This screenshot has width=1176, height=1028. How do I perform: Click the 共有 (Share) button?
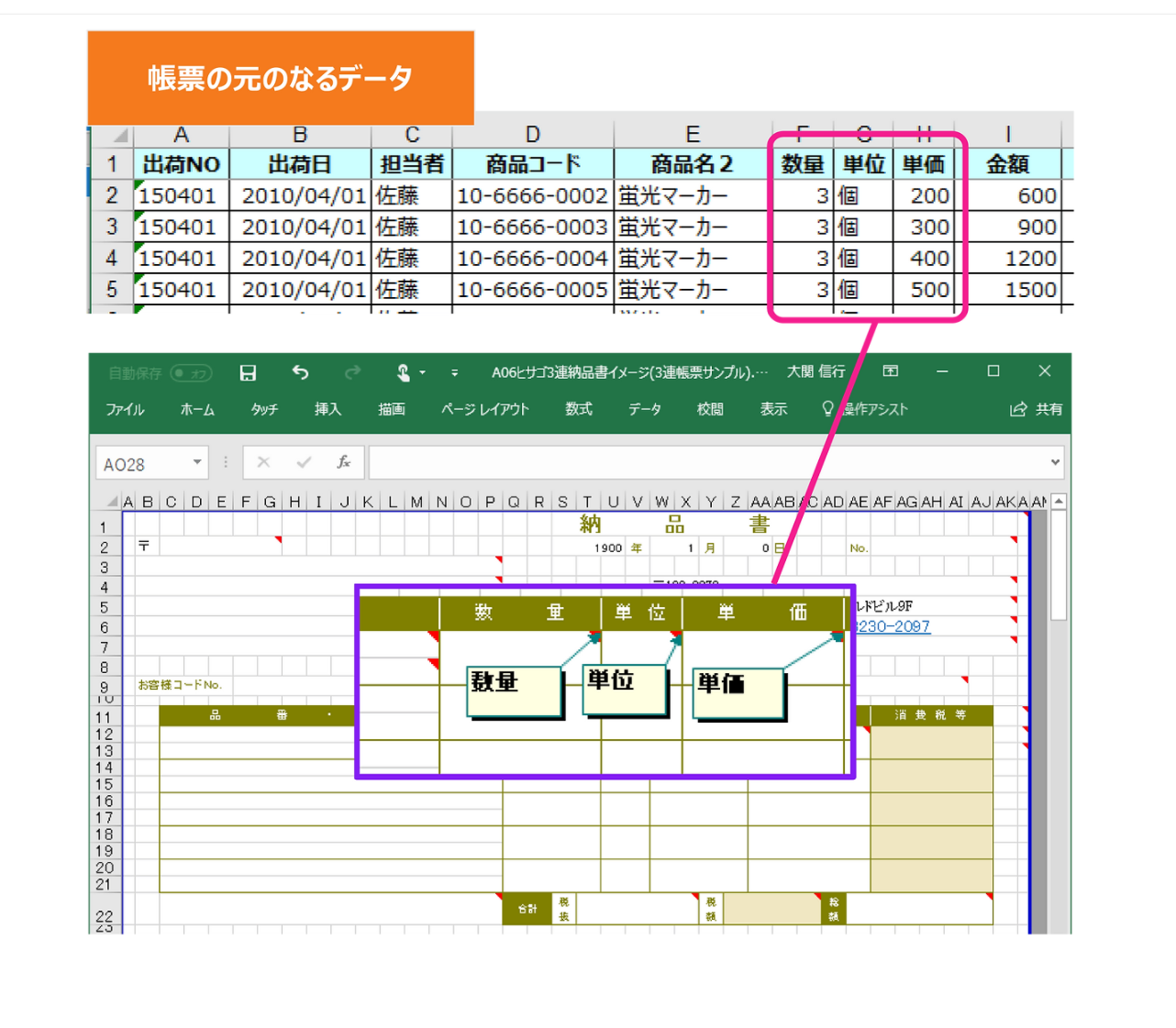pos(1046,410)
